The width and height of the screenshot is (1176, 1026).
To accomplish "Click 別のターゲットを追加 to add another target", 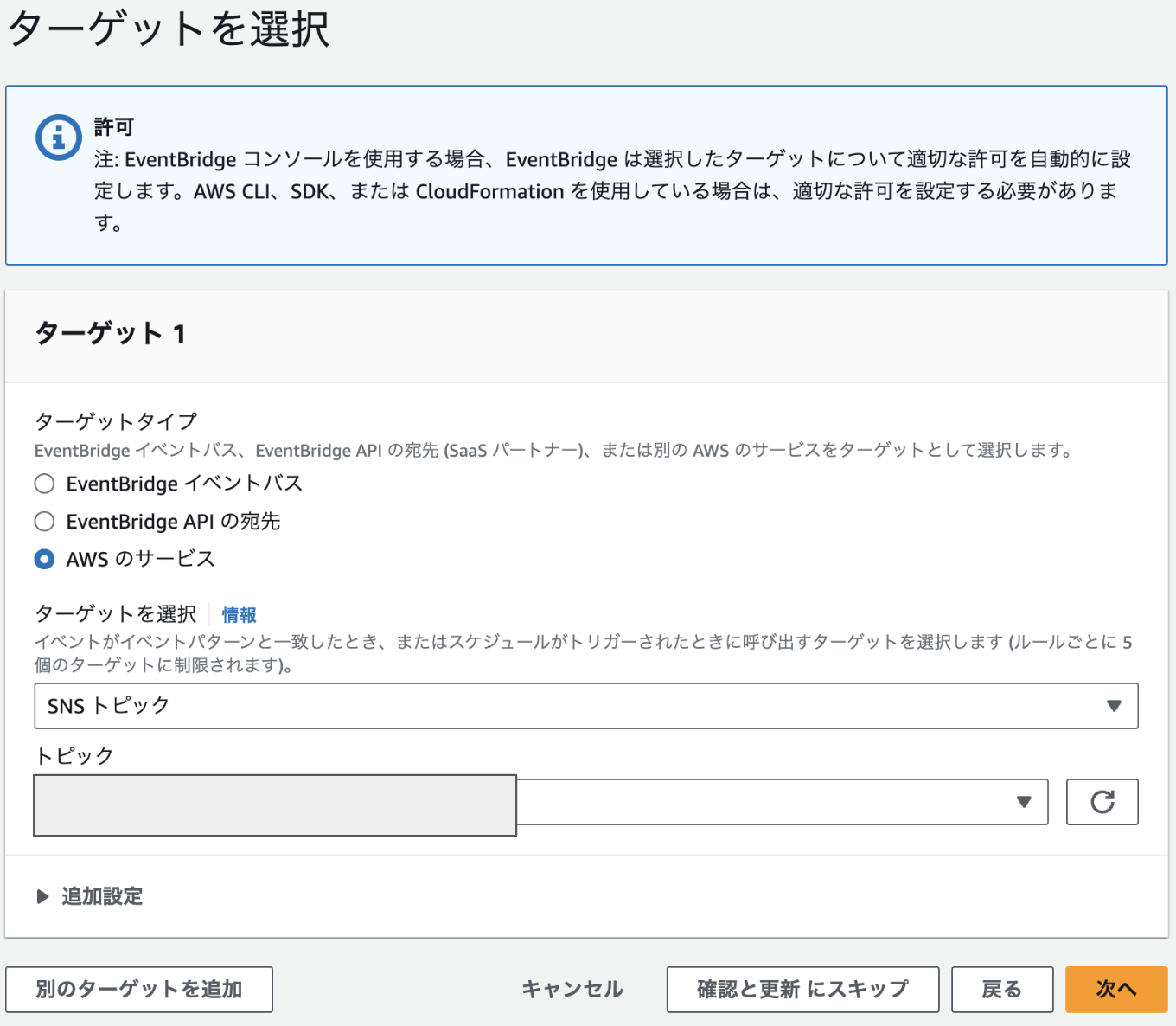I will coord(139,989).
